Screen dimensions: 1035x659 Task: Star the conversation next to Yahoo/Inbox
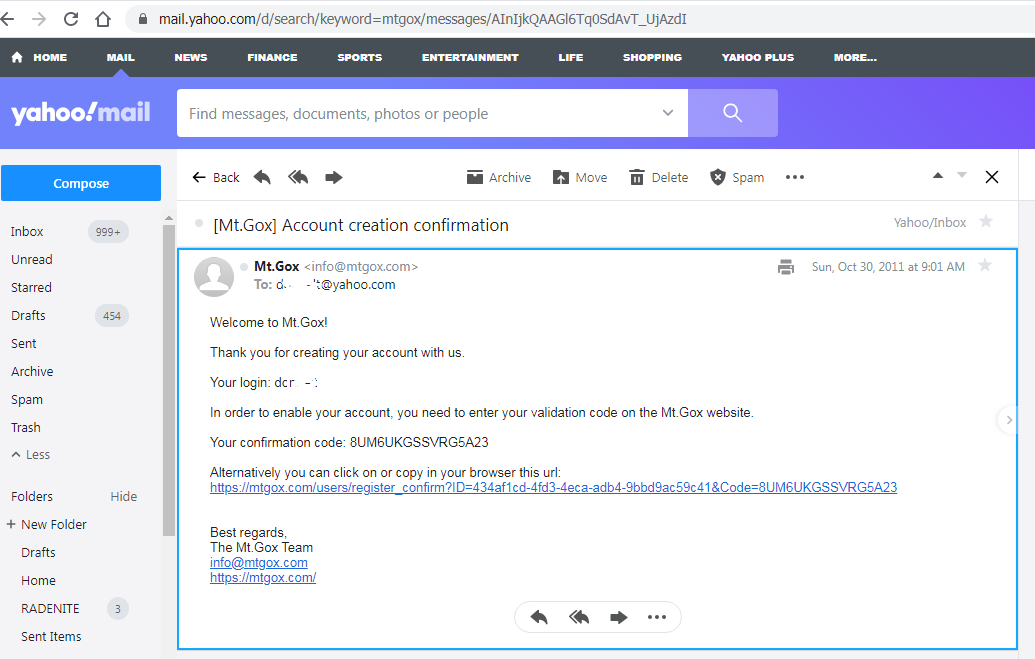[985, 221]
